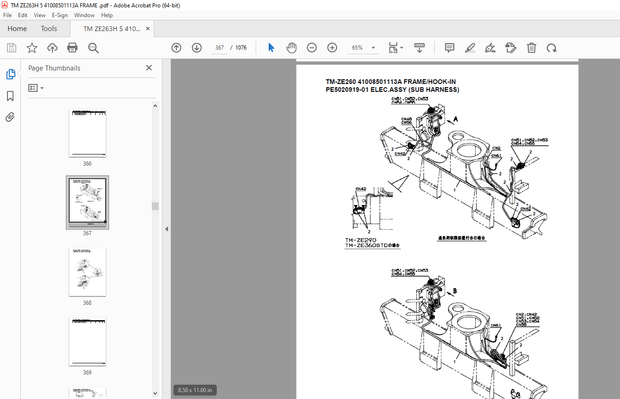Select the arrow selection tool
The height and width of the screenshot is (399, 620).
pos(271,48)
